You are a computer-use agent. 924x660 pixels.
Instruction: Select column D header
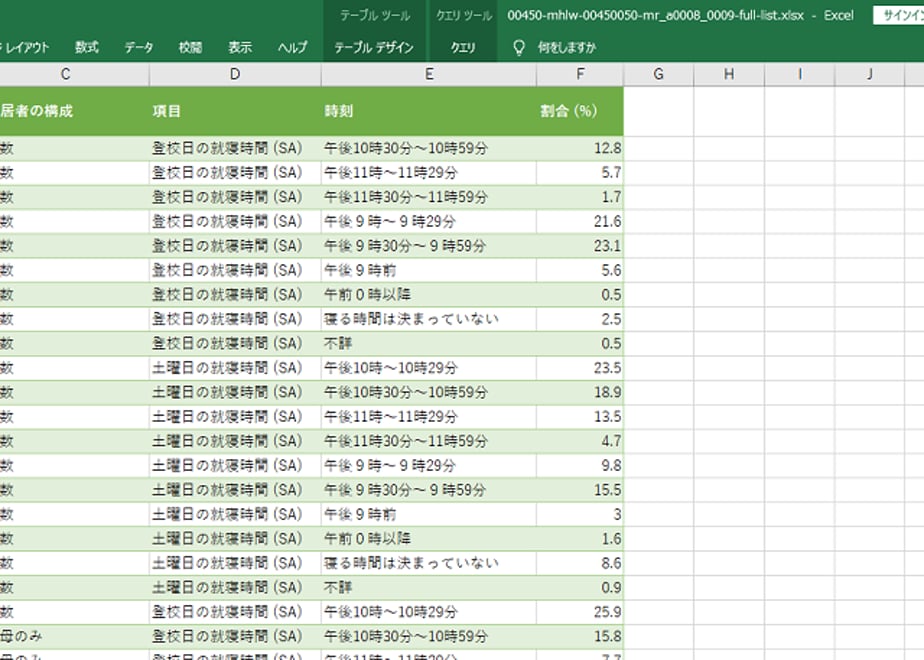tap(235, 74)
